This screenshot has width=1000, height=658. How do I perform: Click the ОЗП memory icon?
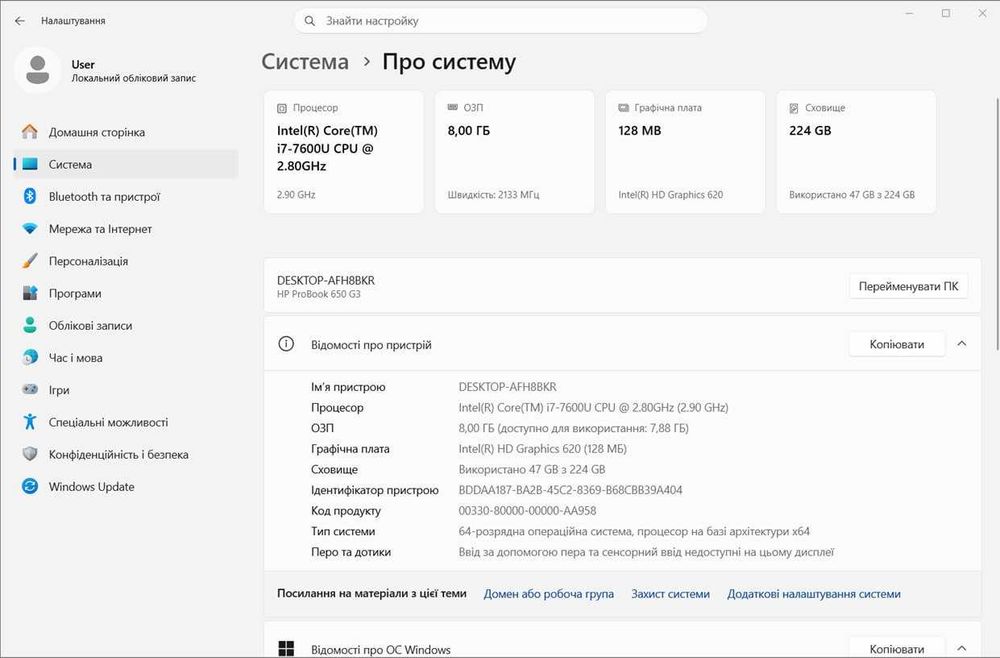pyautogui.click(x=453, y=108)
